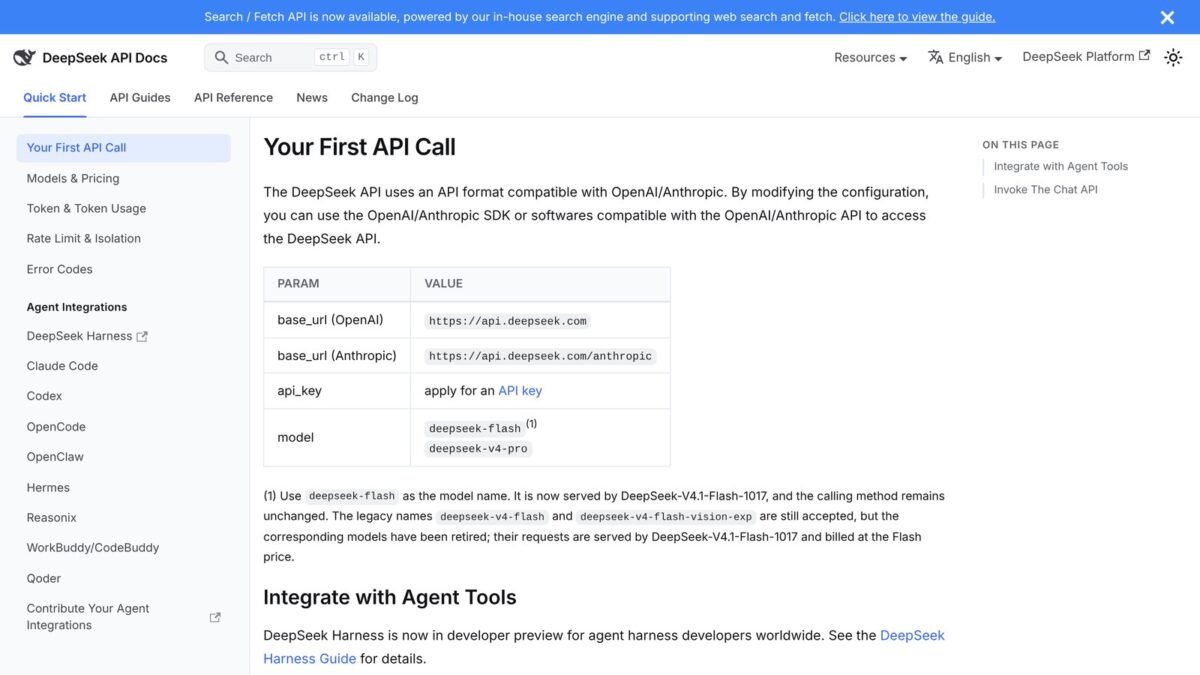Click the Agent Integrations sidebar heading
Viewport: 1200px width, 675px height.
77,307
